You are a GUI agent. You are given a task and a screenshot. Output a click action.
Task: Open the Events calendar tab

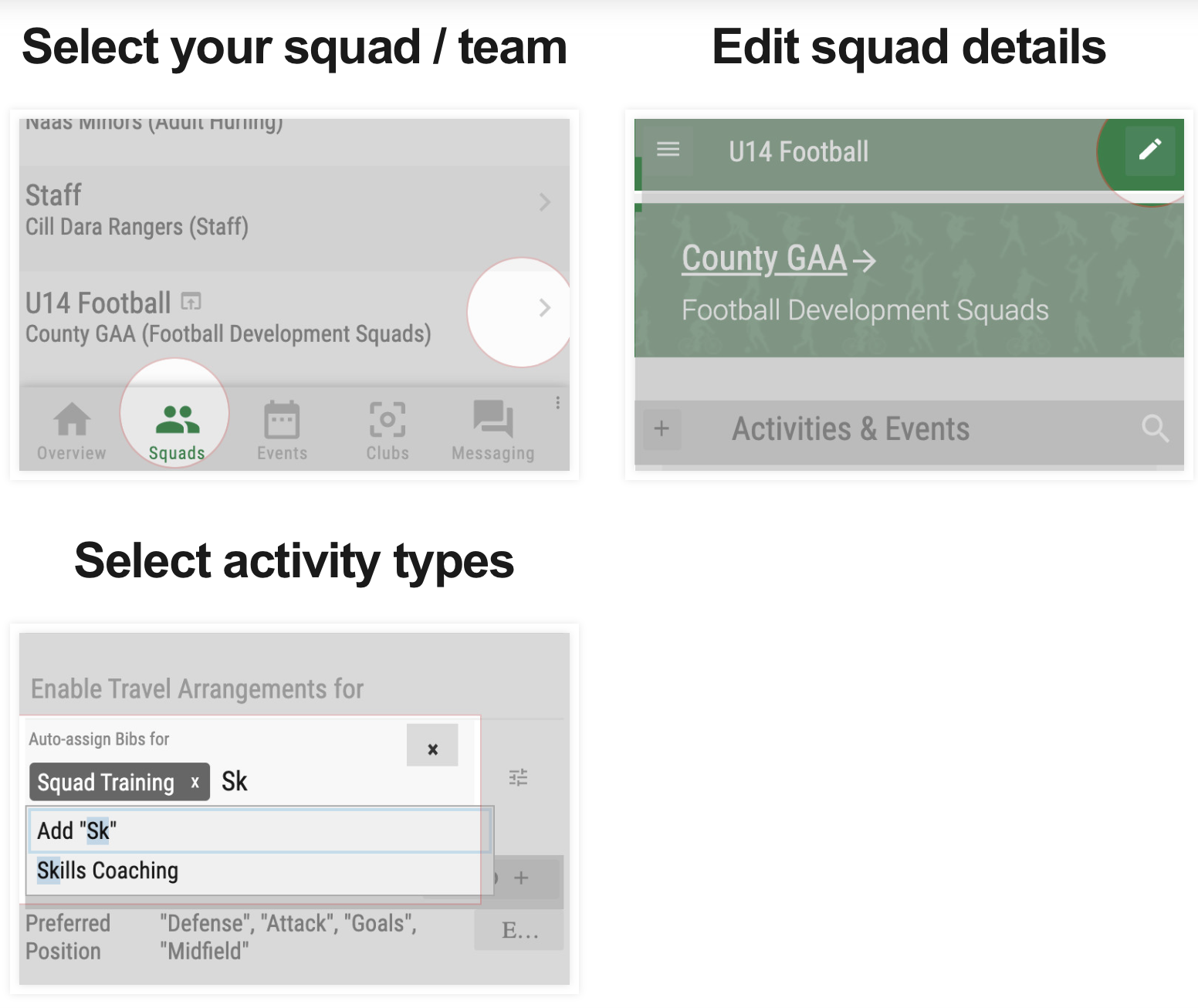point(282,431)
